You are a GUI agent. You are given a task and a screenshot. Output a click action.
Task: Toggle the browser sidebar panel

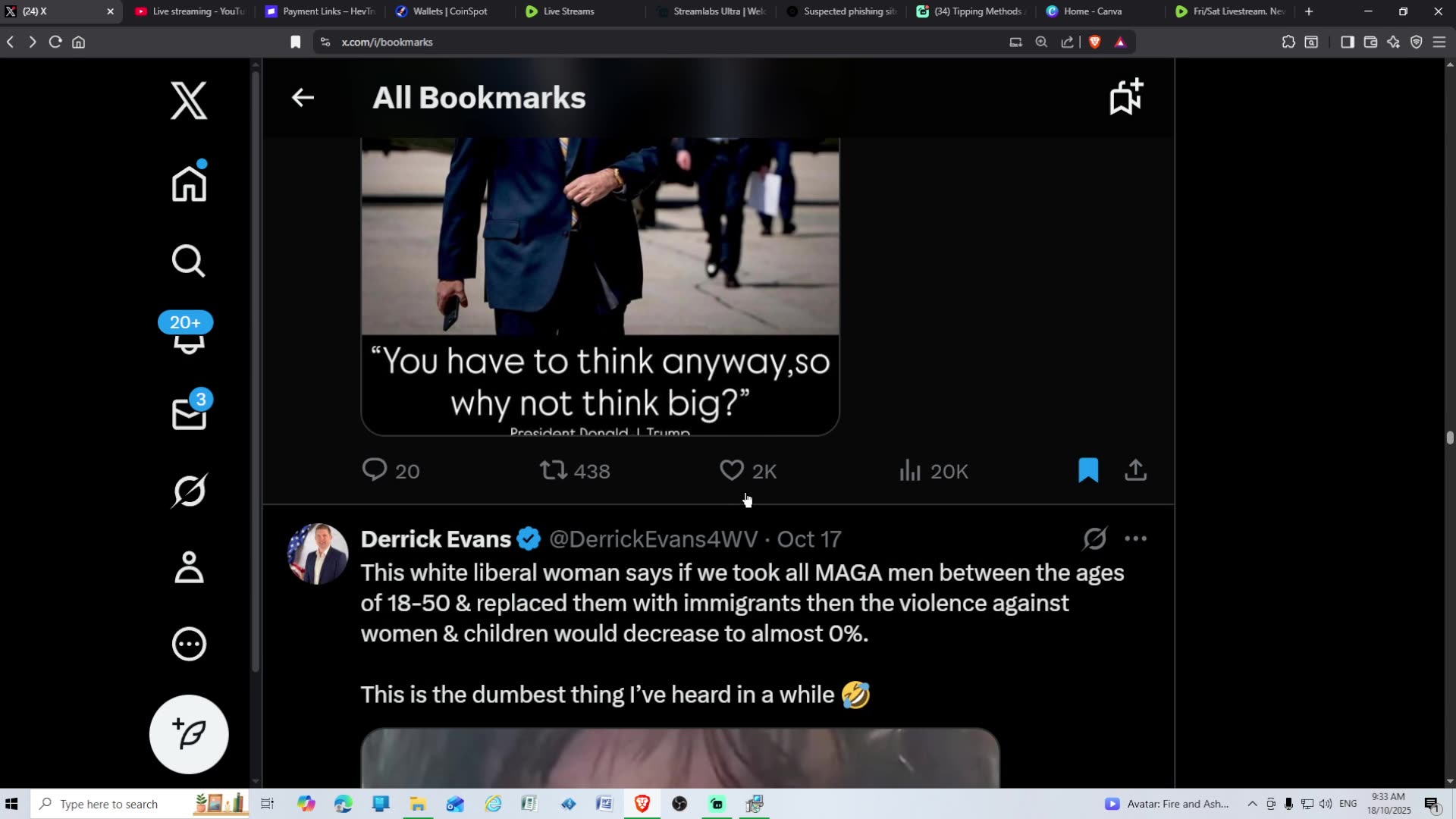(1348, 42)
